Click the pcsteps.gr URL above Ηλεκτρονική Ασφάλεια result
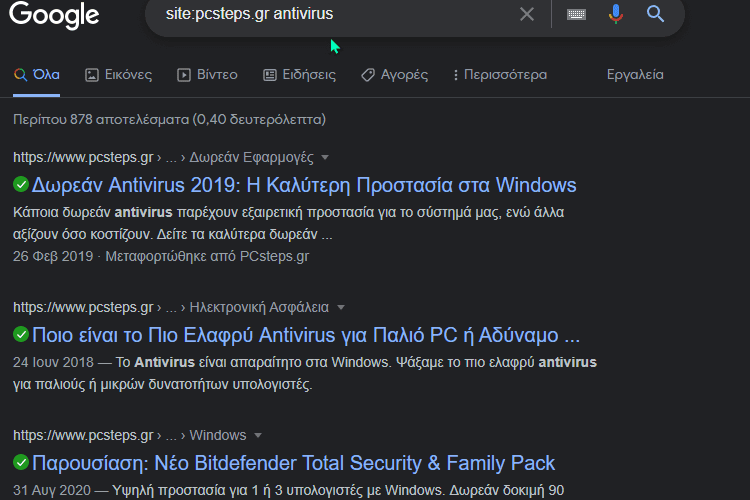 (x=83, y=307)
